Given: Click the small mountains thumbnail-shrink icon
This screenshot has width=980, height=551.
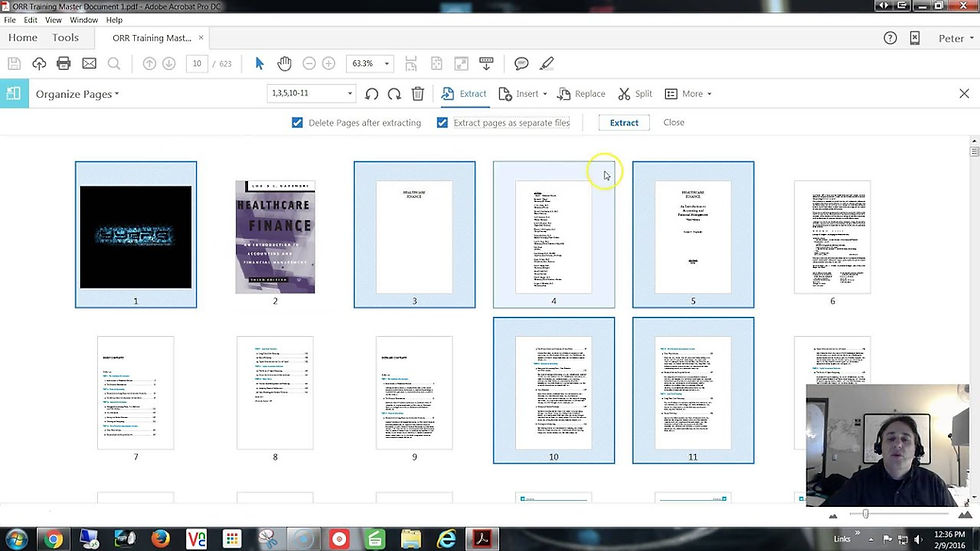Looking at the screenshot, I should [833, 515].
